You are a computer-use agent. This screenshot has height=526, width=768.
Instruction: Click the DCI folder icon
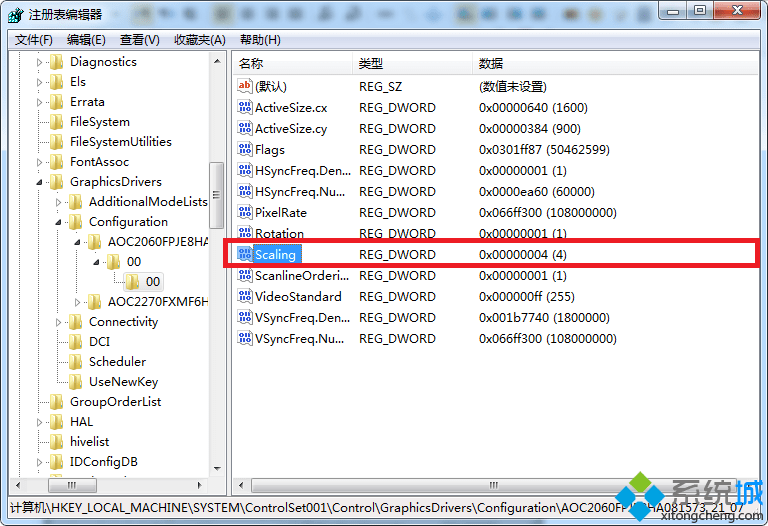(75, 341)
